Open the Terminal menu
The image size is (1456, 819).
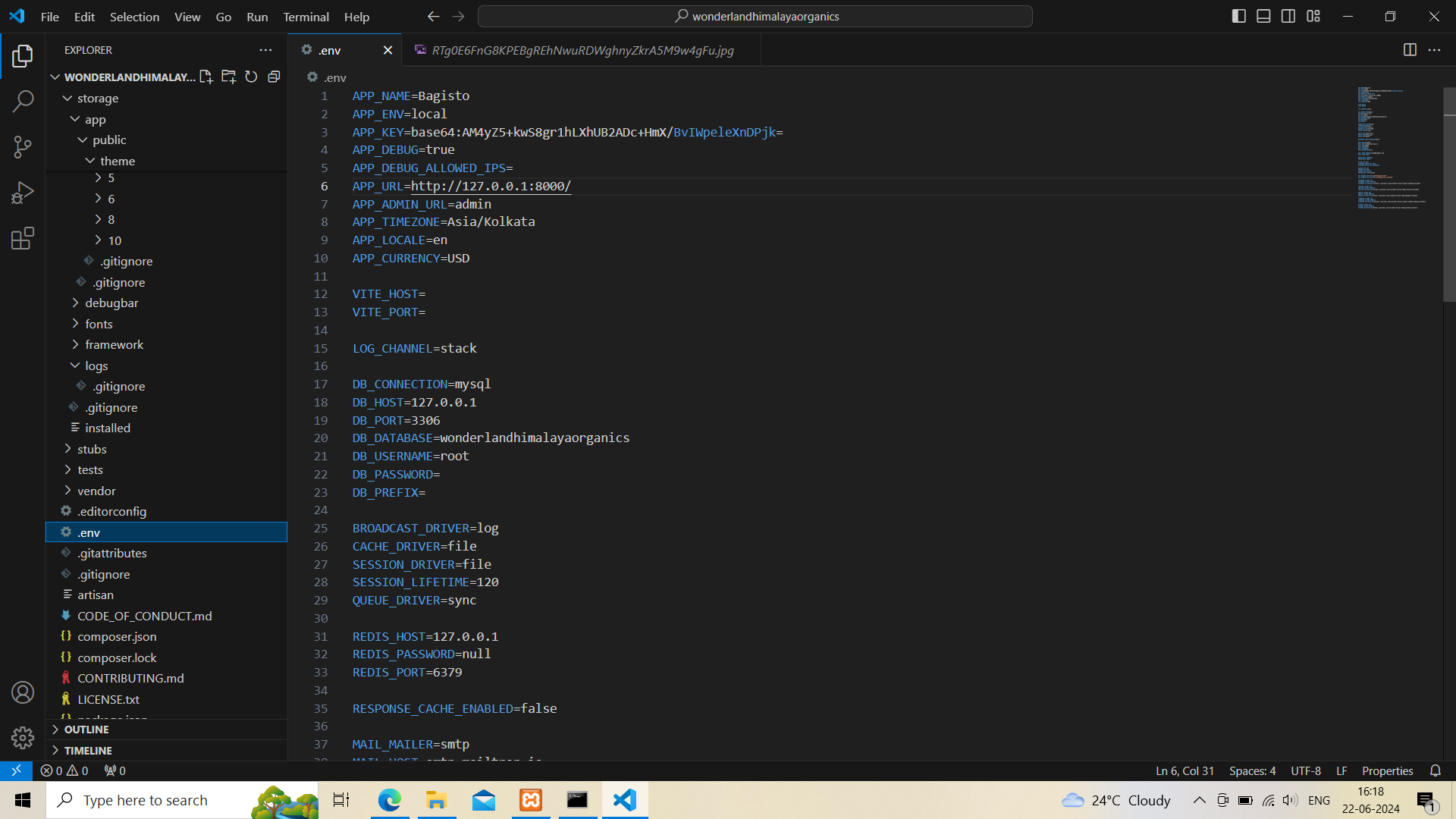coord(306,17)
